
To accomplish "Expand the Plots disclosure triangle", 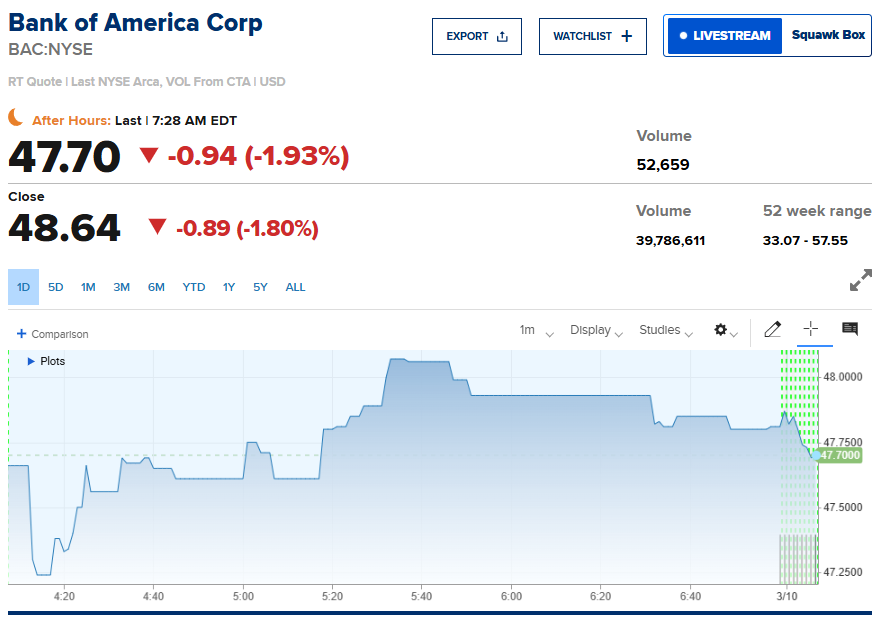I will (31, 361).
